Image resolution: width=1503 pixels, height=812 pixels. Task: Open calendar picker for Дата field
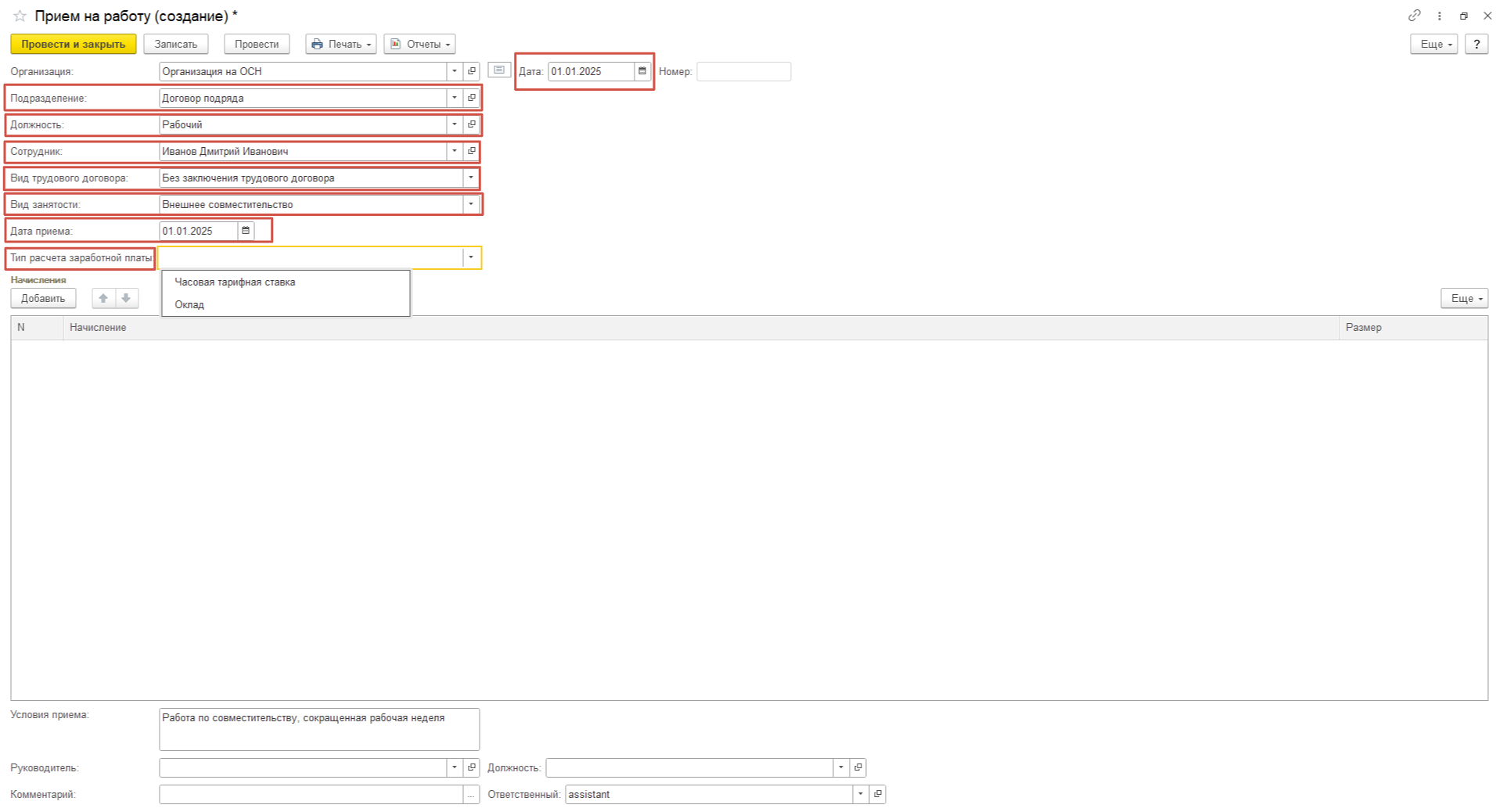642,71
